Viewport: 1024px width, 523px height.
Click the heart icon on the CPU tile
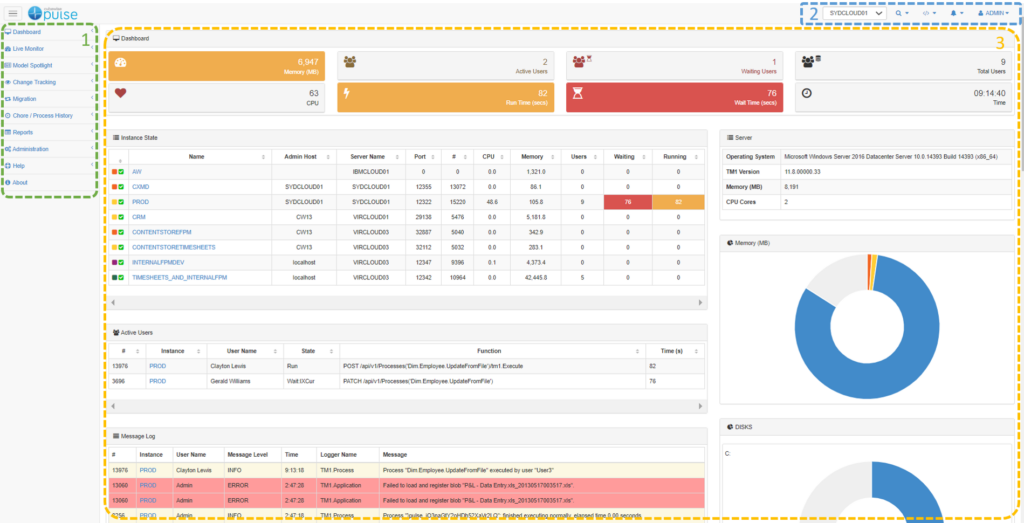(122, 96)
